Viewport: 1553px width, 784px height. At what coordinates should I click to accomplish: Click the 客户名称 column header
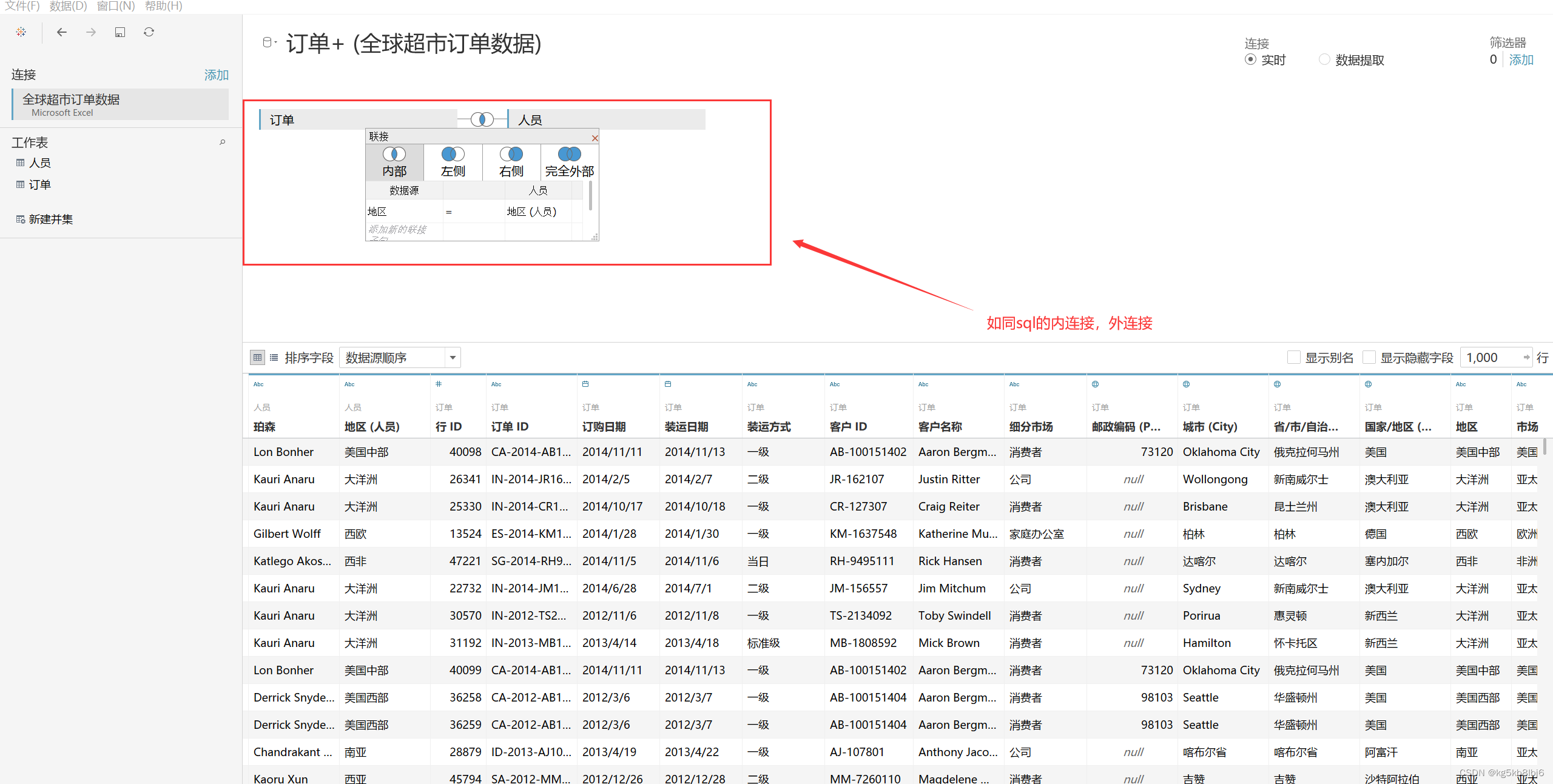940,427
